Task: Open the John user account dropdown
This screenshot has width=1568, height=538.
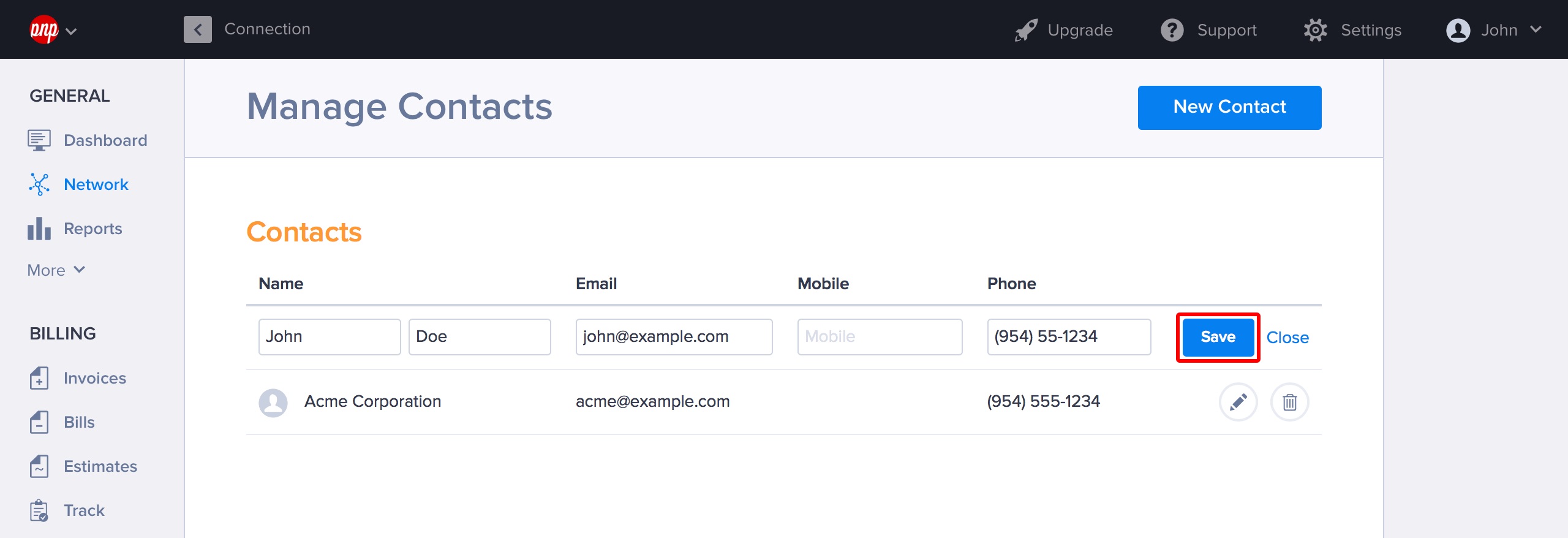Action: point(1493,30)
